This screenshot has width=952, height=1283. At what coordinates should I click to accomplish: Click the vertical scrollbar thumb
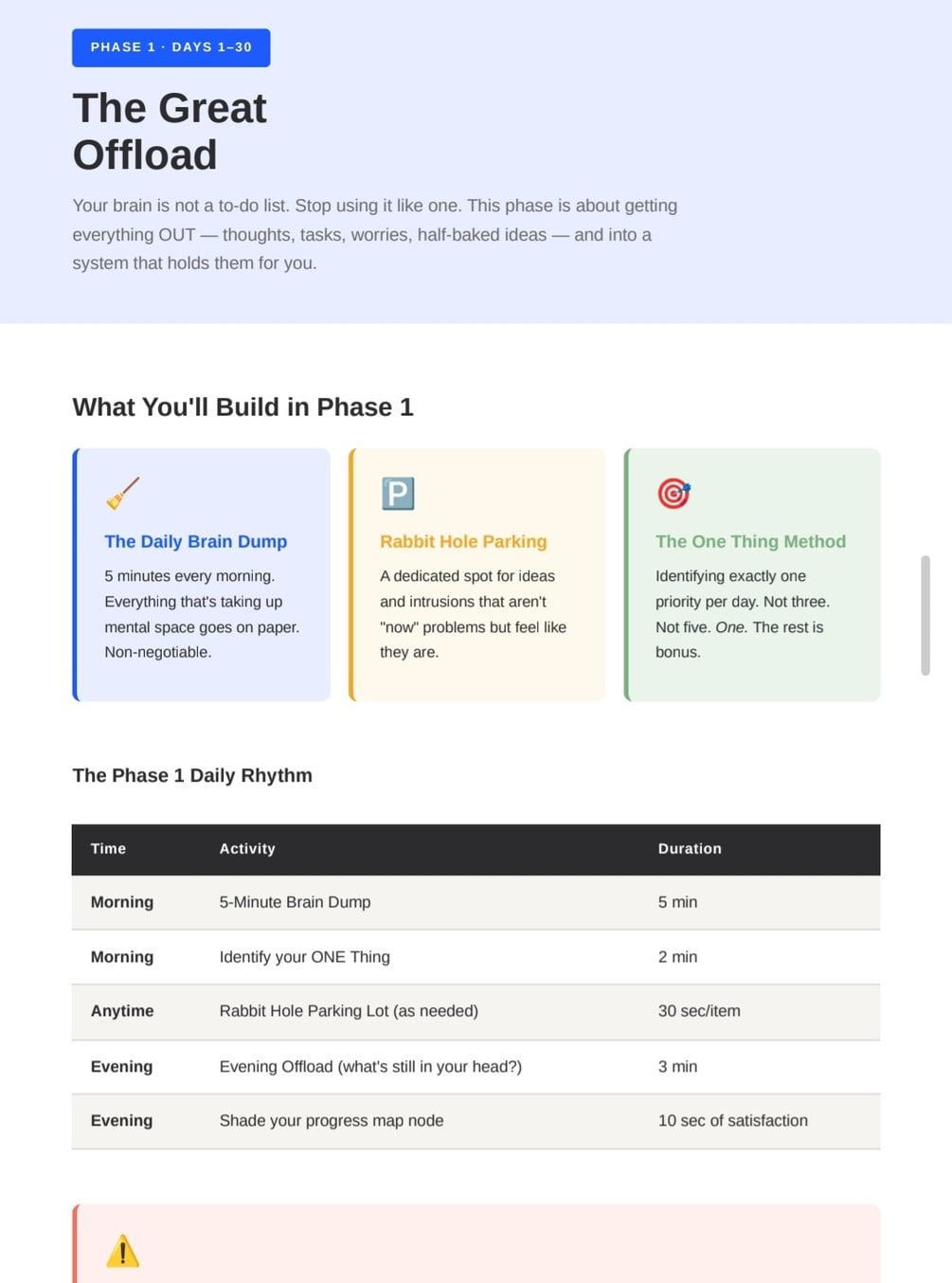(925, 616)
